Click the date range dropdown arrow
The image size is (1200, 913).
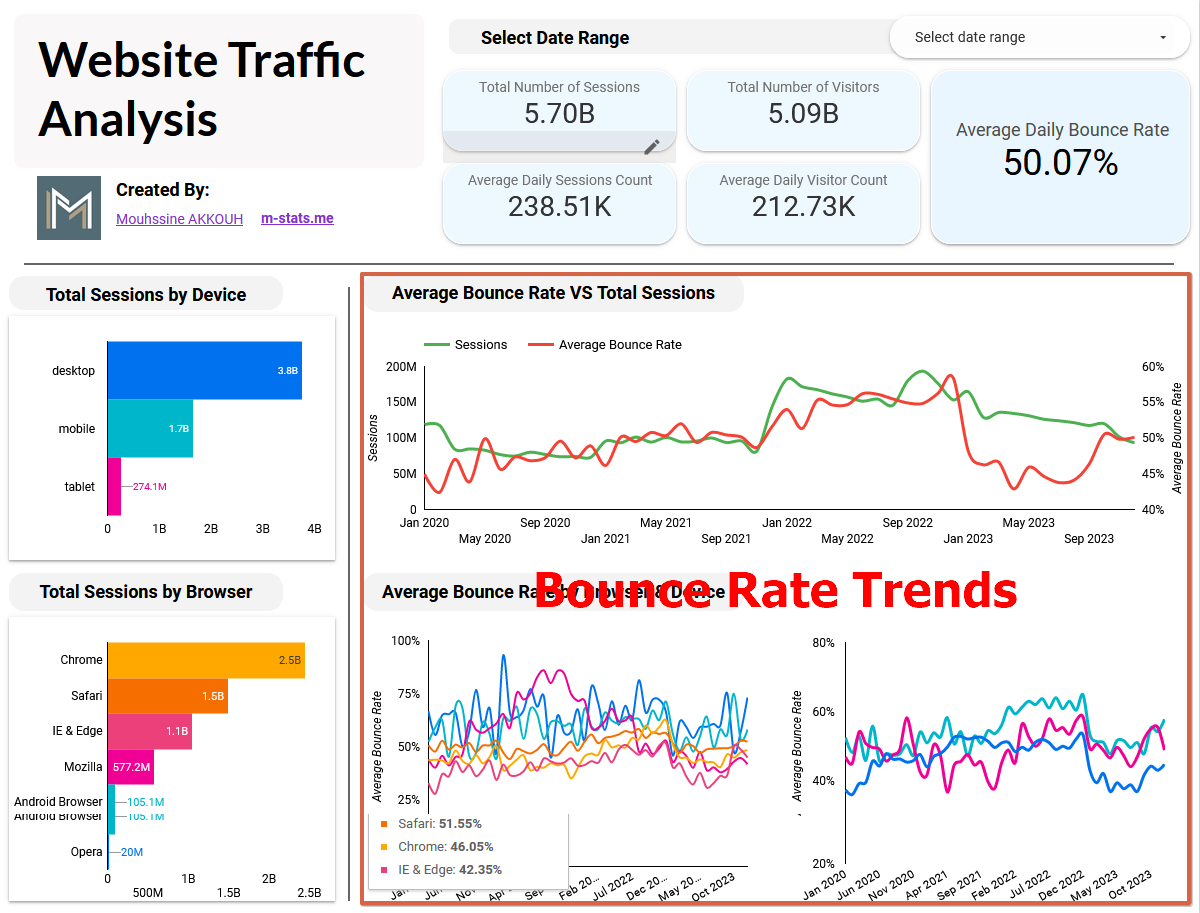(x=1163, y=38)
